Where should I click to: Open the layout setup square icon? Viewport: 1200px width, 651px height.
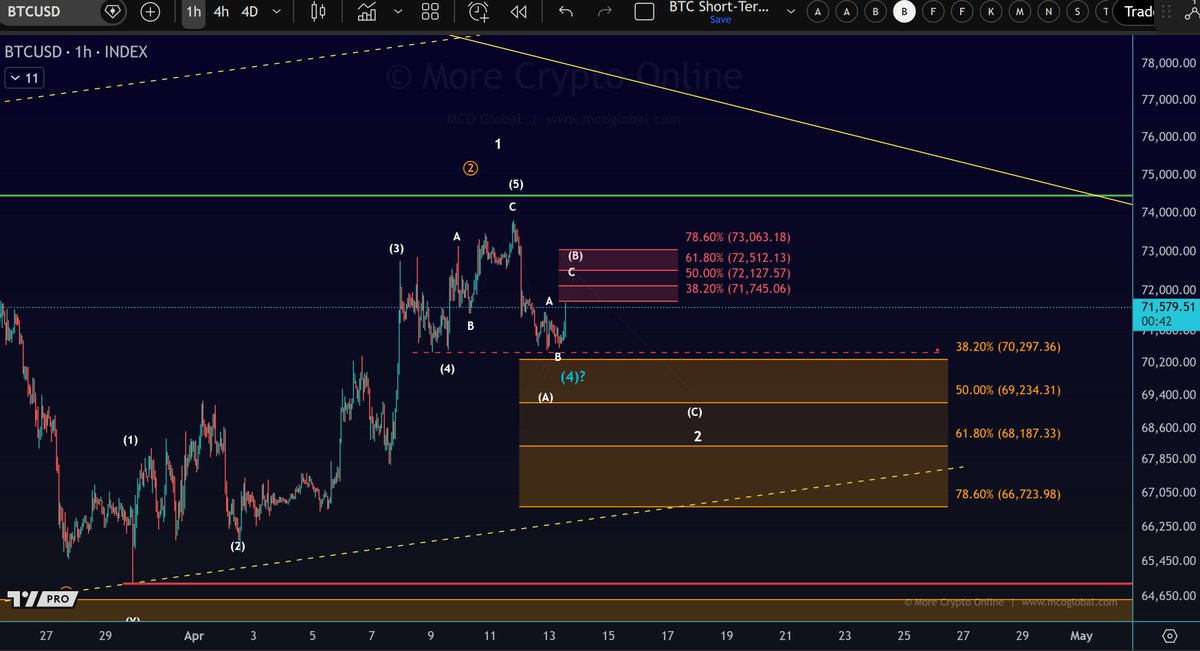[x=646, y=12]
